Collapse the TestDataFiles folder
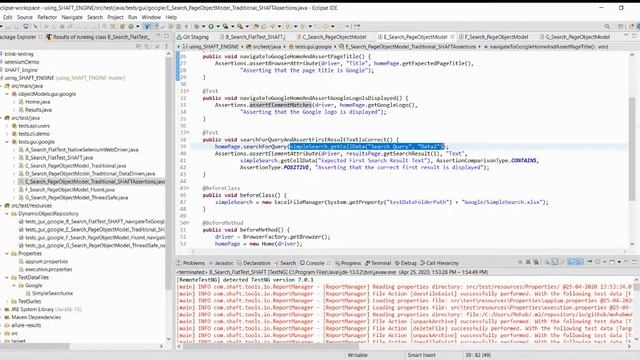 pos(7,278)
